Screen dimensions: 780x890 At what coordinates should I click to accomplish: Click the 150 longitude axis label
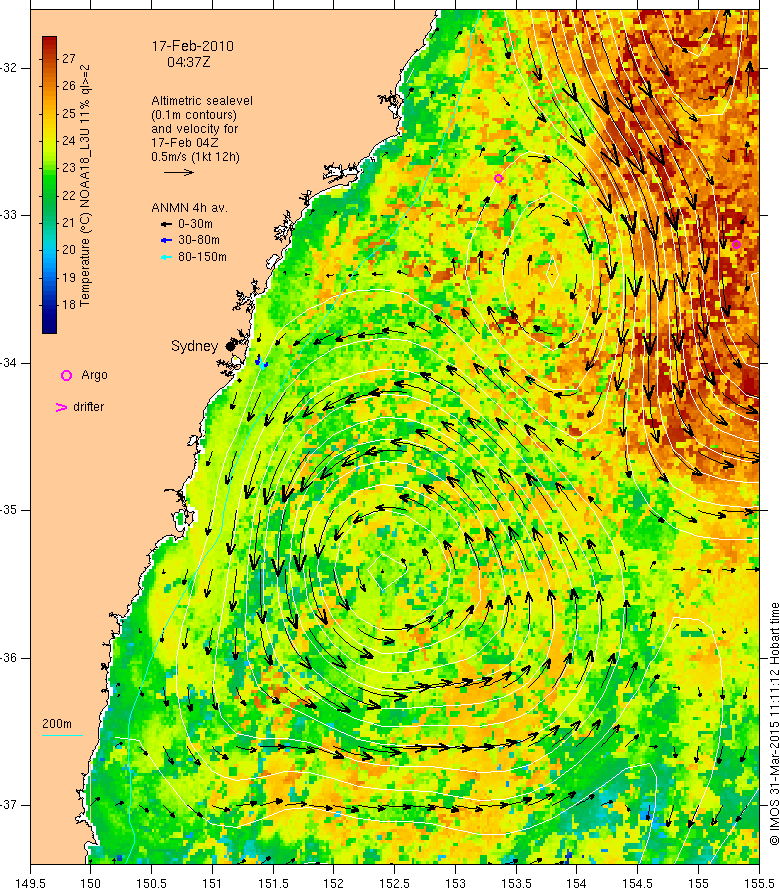[x=90, y=883]
